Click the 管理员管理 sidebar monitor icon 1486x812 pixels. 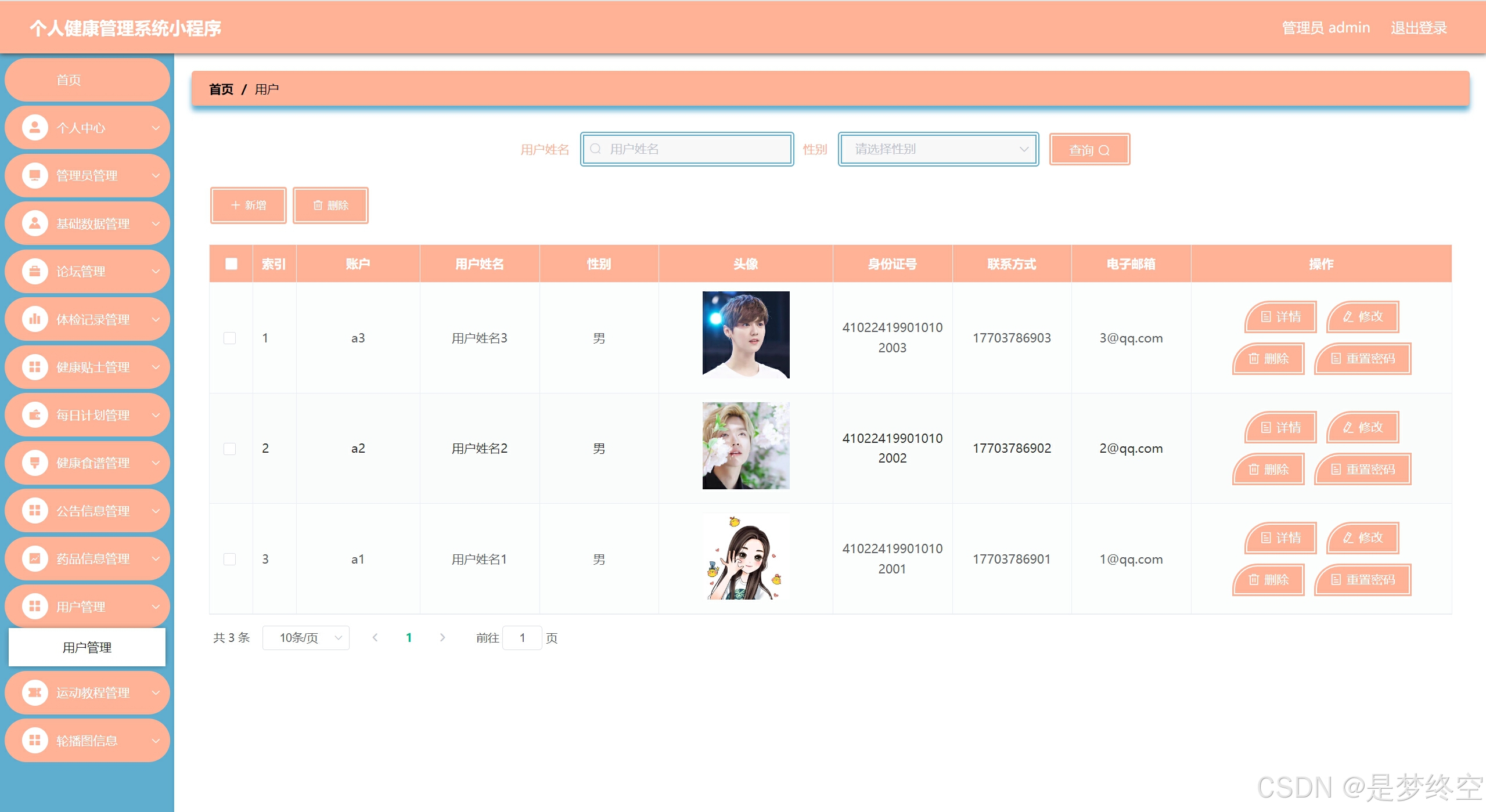[35, 175]
